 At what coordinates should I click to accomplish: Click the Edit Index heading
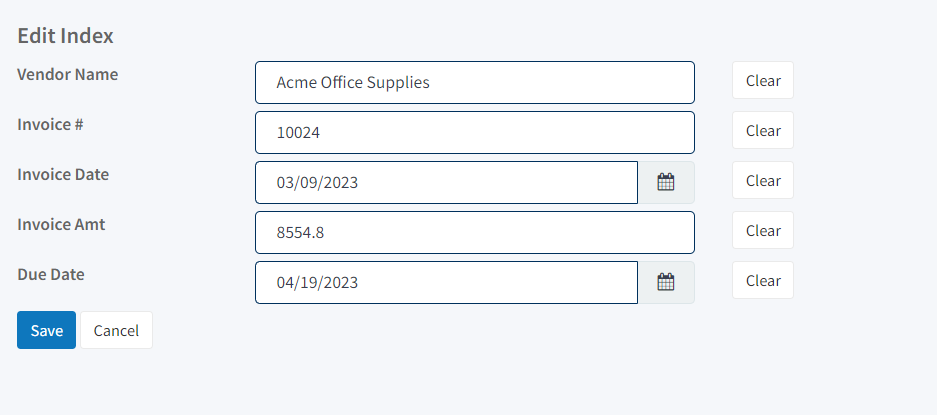click(65, 36)
